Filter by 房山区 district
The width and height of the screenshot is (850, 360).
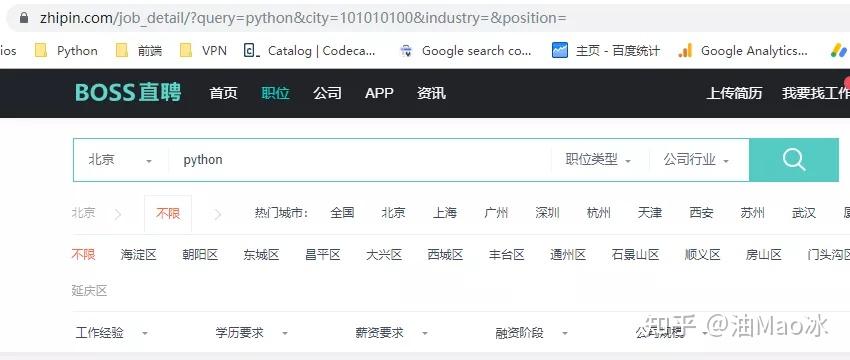[764, 254]
